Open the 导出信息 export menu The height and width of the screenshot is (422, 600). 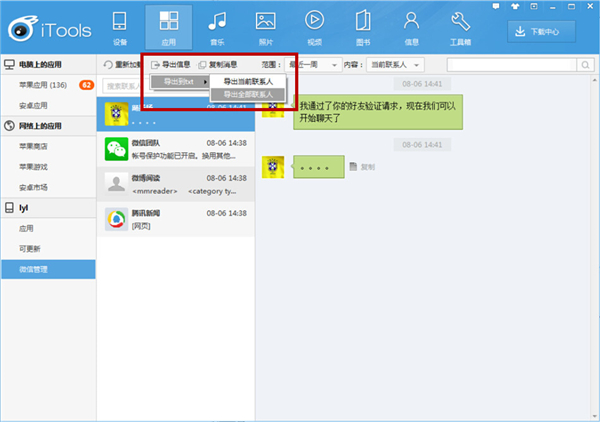tap(170, 65)
